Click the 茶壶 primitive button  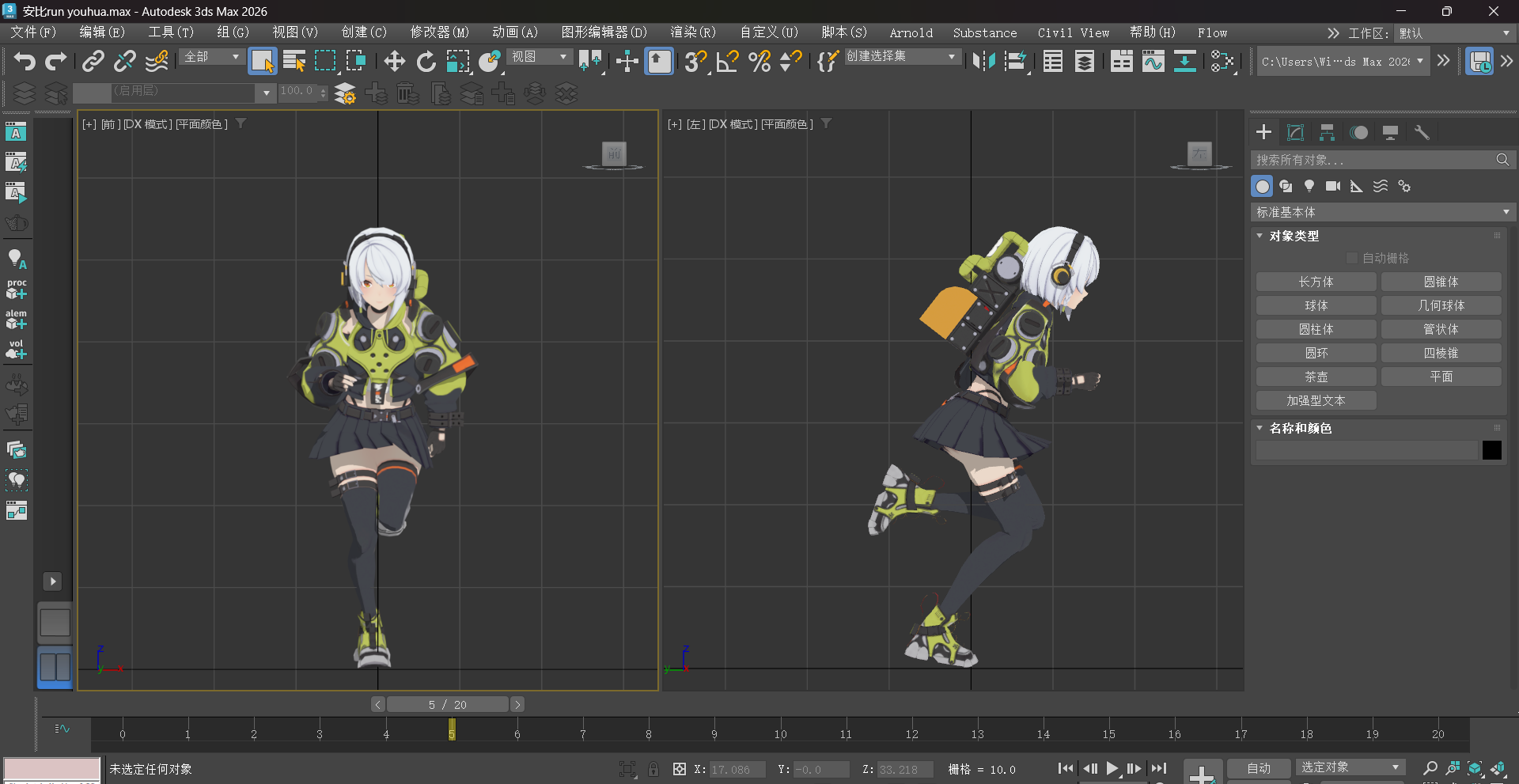tap(1316, 377)
